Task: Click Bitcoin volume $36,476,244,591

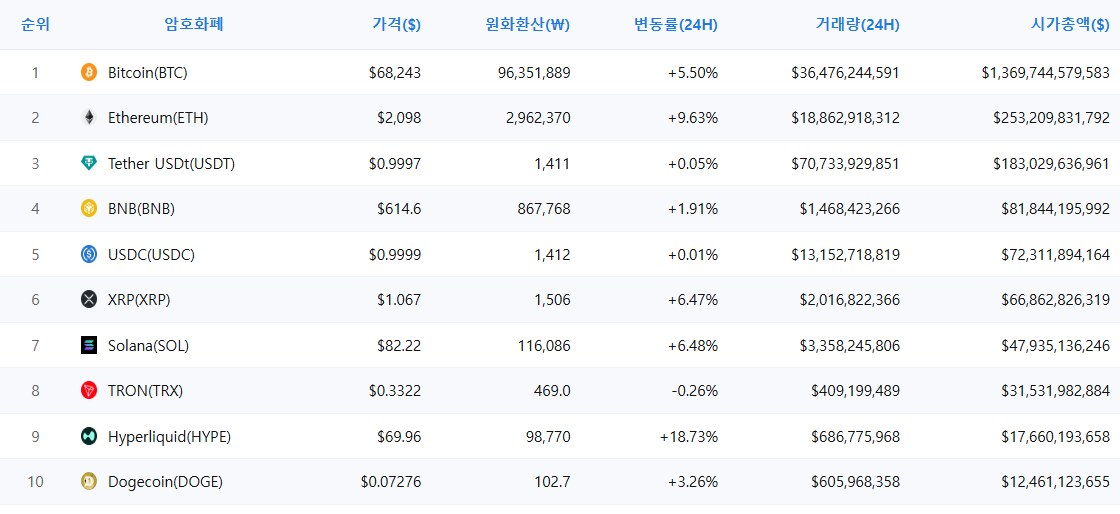Action: pyautogui.click(x=846, y=73)
